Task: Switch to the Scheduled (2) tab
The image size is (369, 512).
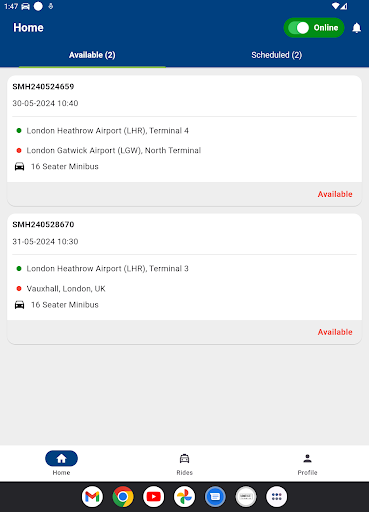Action: click(x=277, y=55)
